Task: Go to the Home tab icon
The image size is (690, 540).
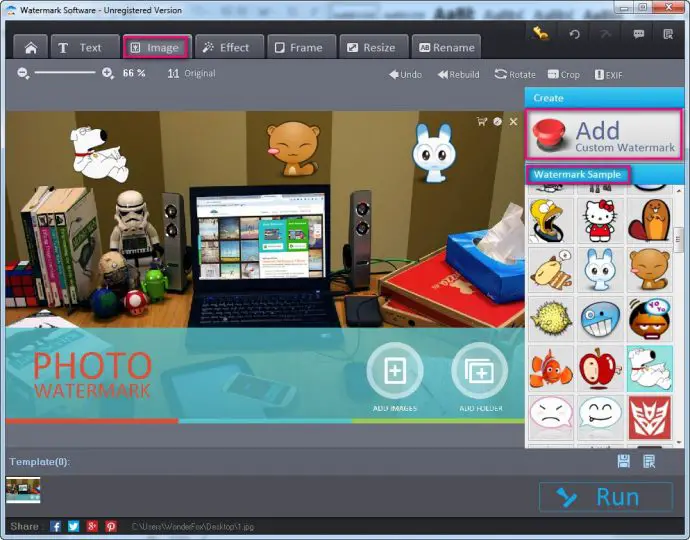Action: tap(30, 47)
